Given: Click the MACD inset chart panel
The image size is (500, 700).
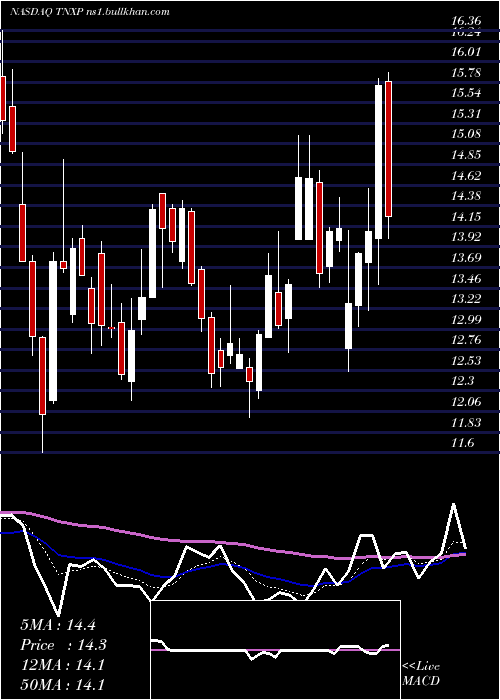Looking at the screenshot, I should (x=275, y=650).
